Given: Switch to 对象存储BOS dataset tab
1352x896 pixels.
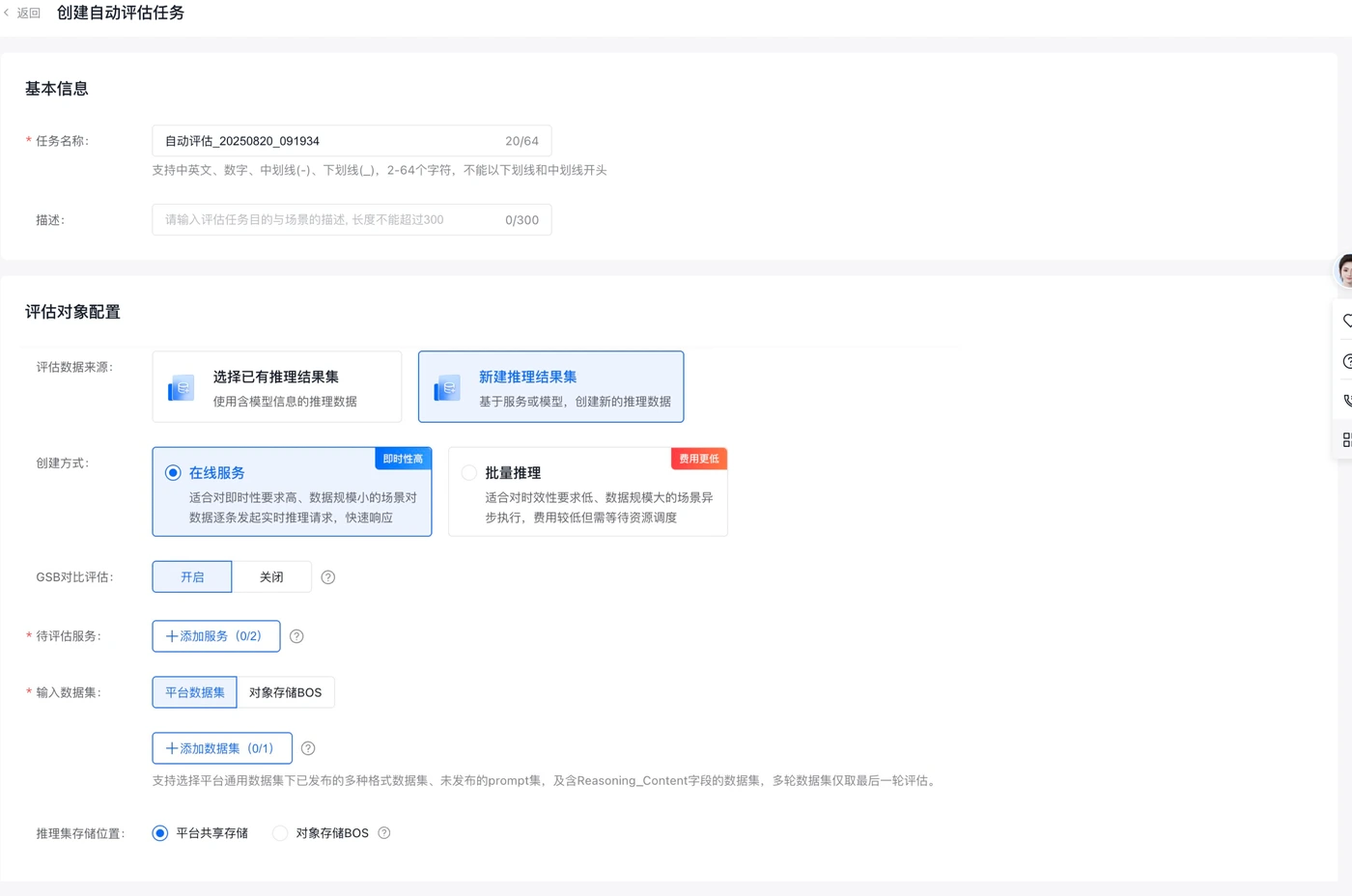Looking at the screenshot, I should pos(286,692).
